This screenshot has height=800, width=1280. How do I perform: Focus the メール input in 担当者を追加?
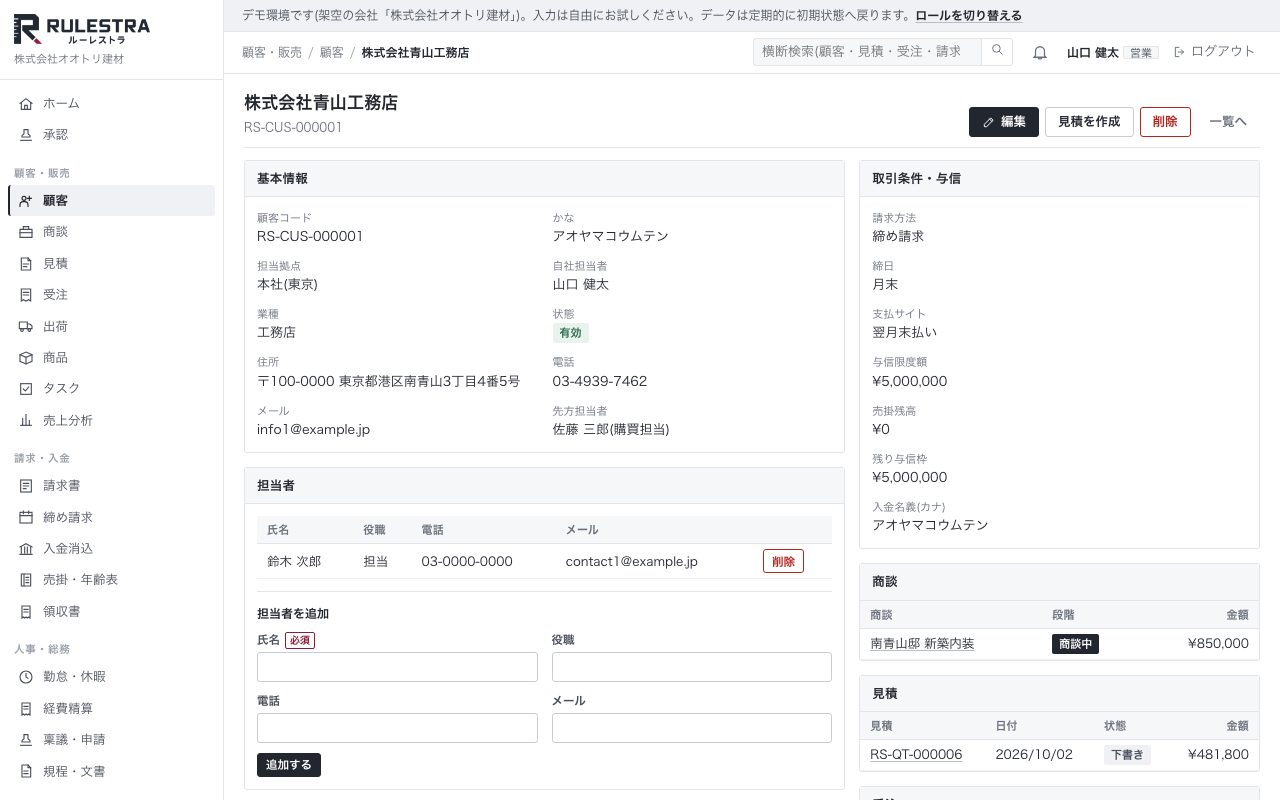692,728
